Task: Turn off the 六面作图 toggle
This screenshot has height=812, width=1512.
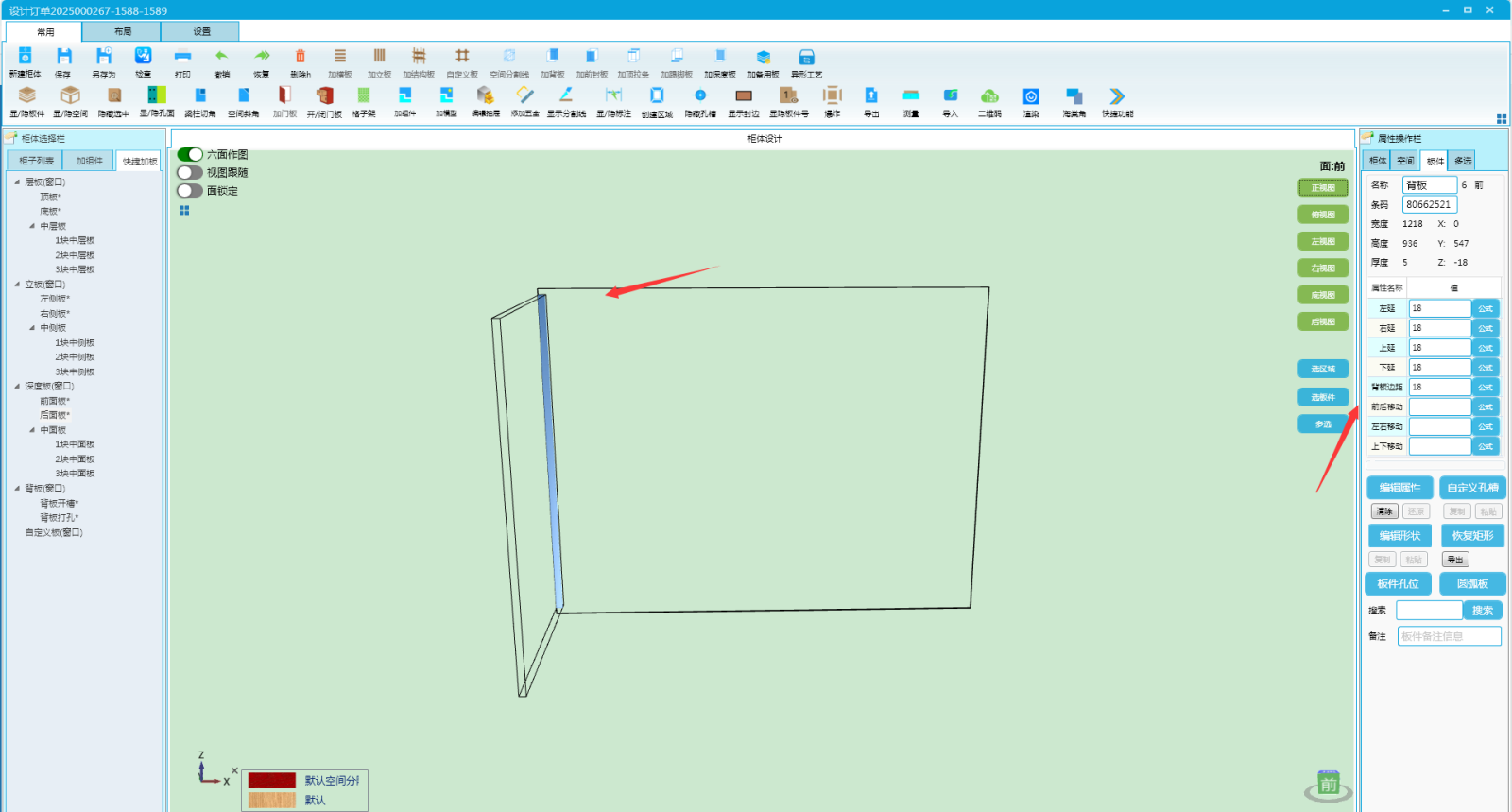Action: (190, 154)
